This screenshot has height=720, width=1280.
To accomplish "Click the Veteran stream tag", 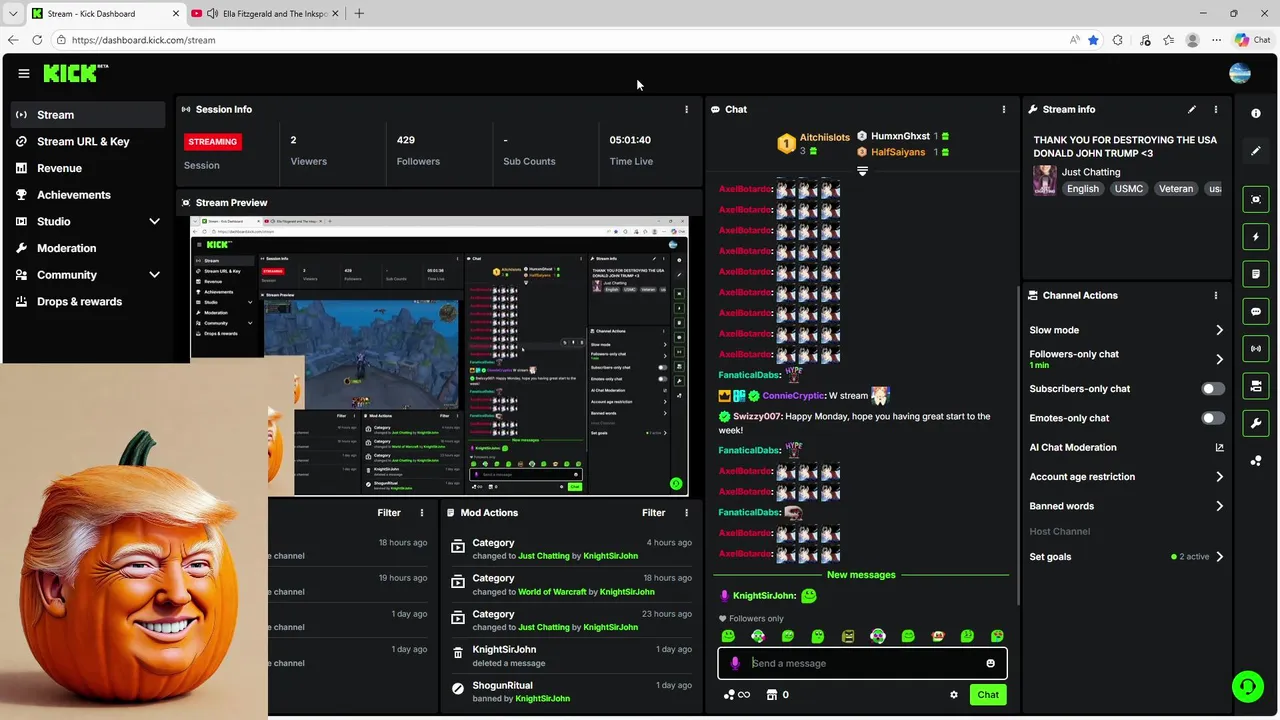I will click(1176, 188).
